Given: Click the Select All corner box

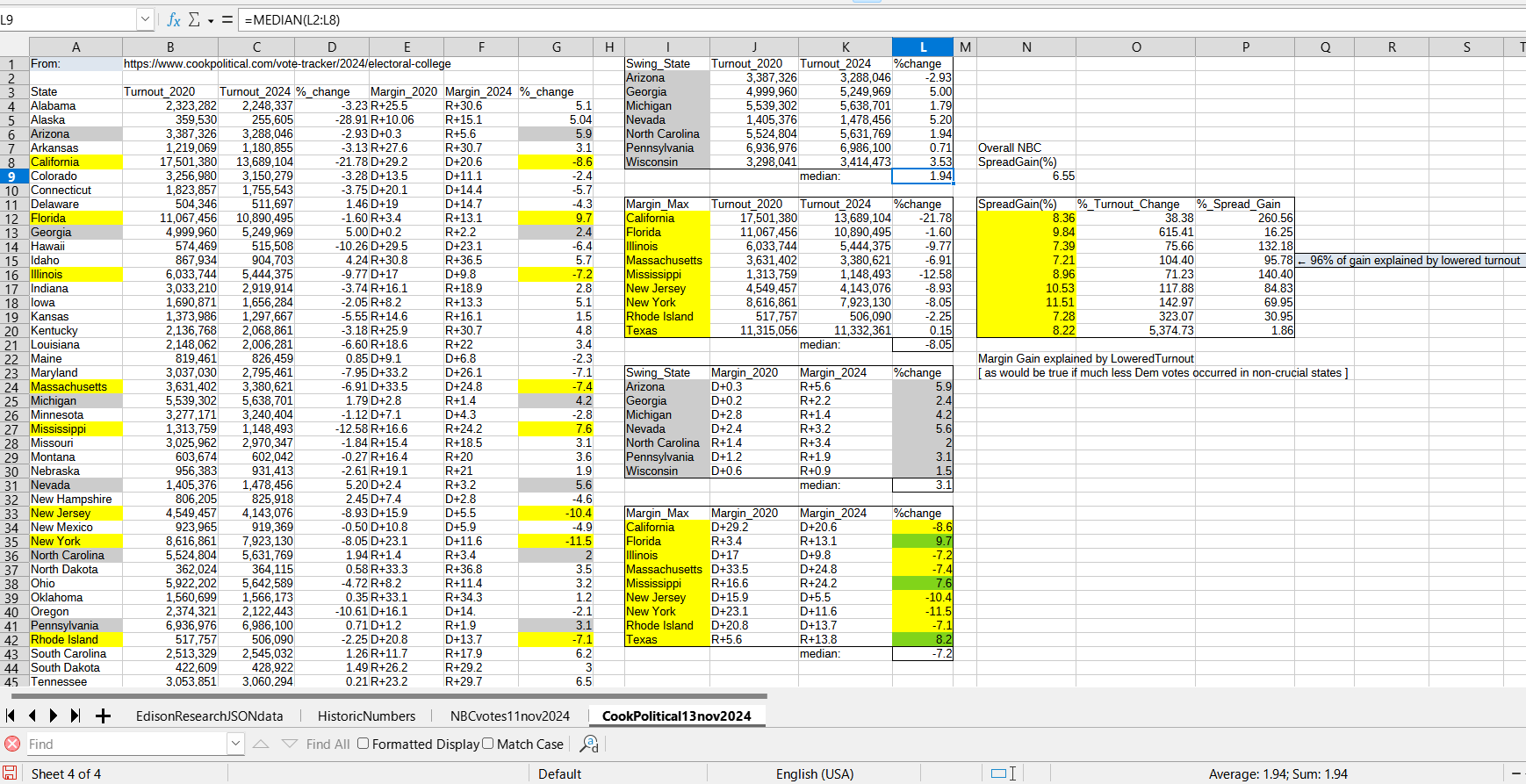Looking at the screenshot, I should point(14,47).
